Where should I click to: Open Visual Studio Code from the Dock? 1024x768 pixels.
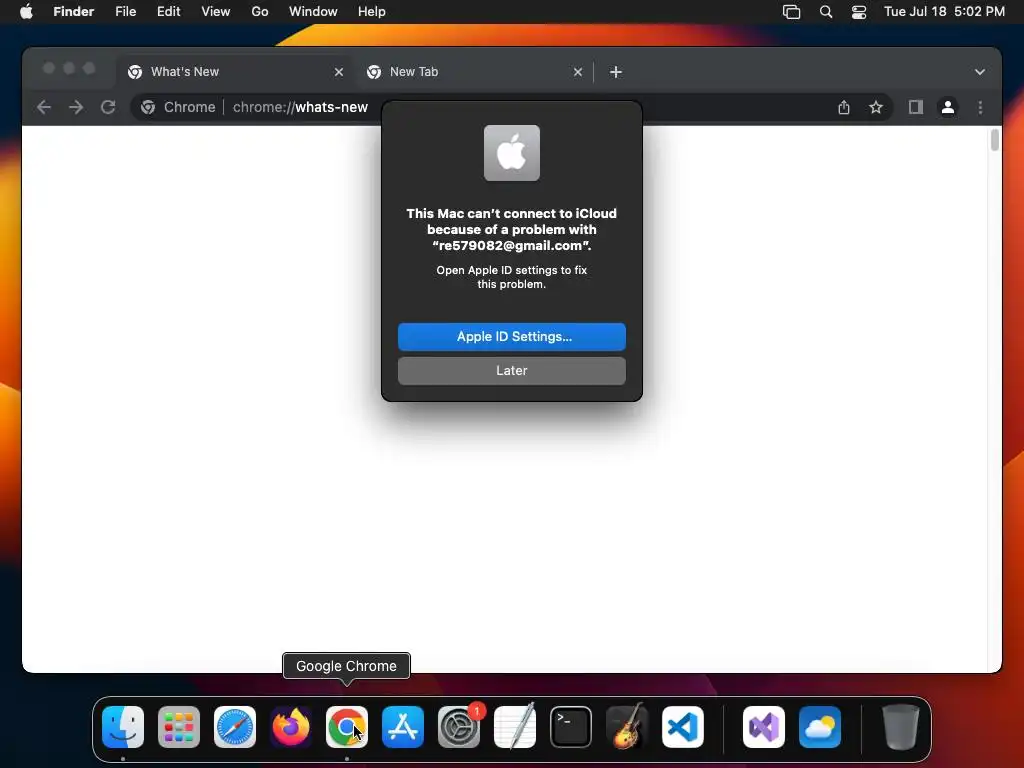(682, 727)
